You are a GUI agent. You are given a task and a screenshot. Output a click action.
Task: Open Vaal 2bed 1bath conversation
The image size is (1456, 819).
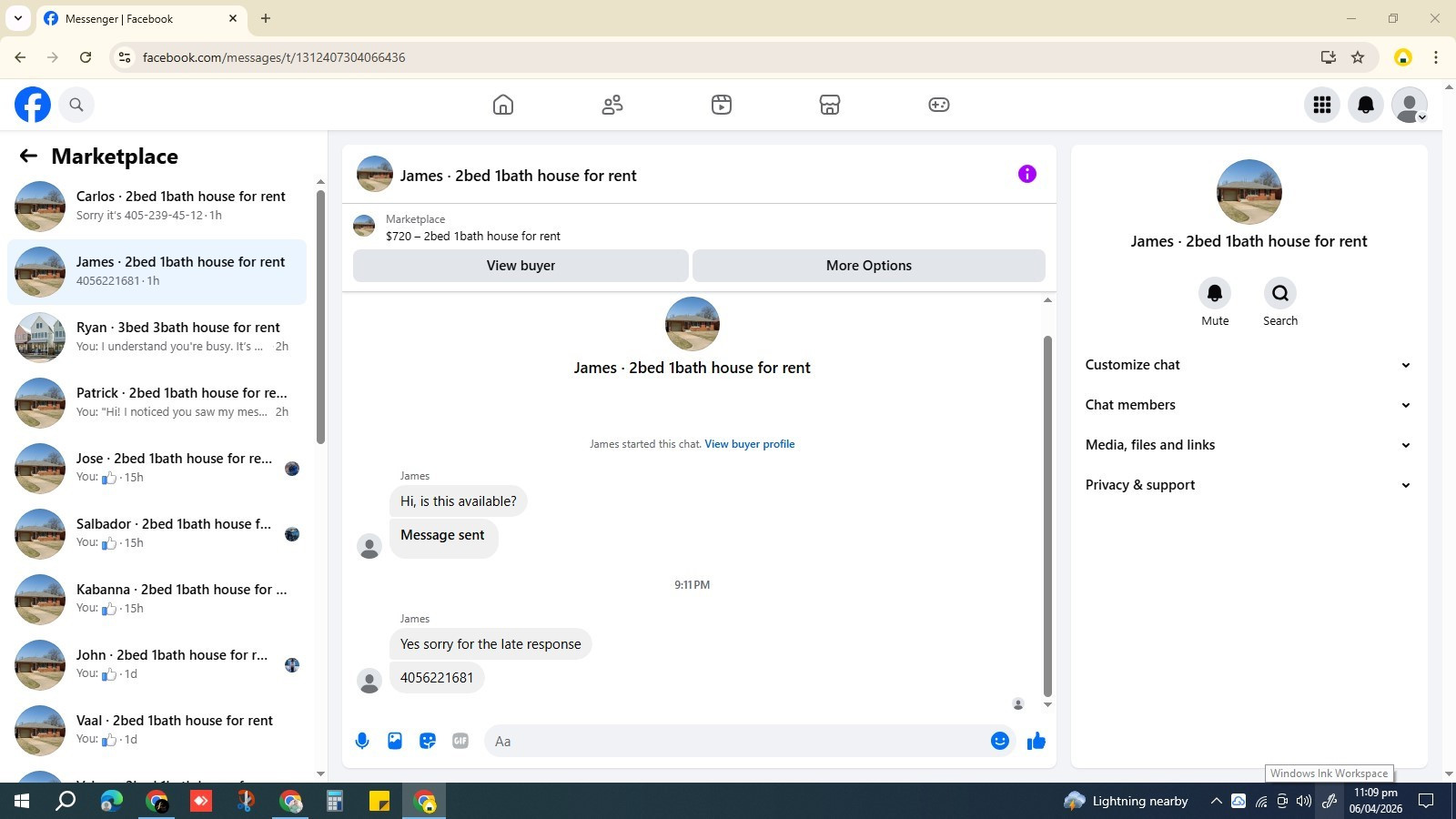point(157,730)
